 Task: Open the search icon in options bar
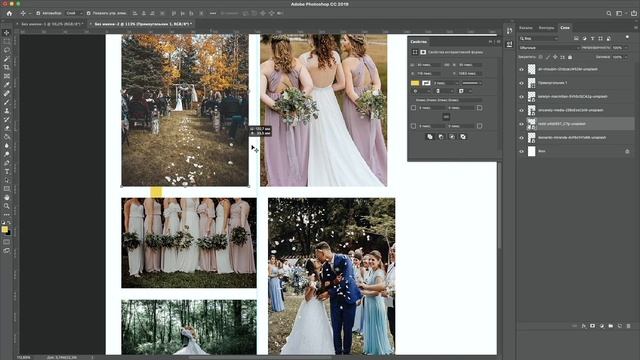(x=609, y=13)
